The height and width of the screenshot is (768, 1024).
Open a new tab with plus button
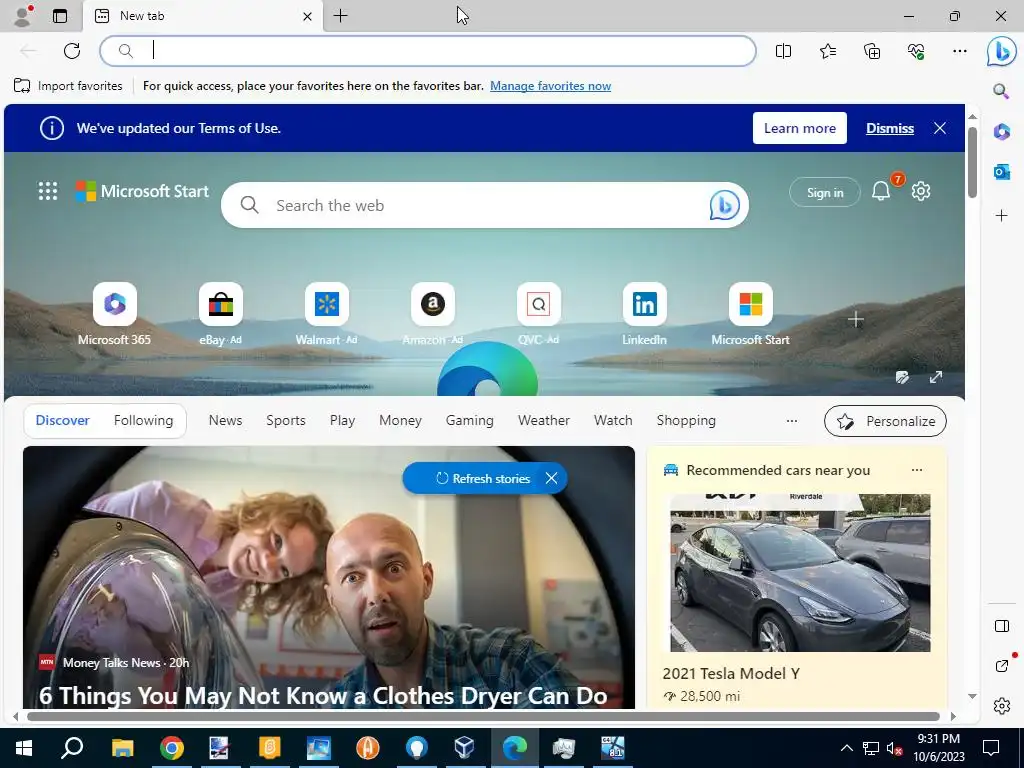pos(340,16)
